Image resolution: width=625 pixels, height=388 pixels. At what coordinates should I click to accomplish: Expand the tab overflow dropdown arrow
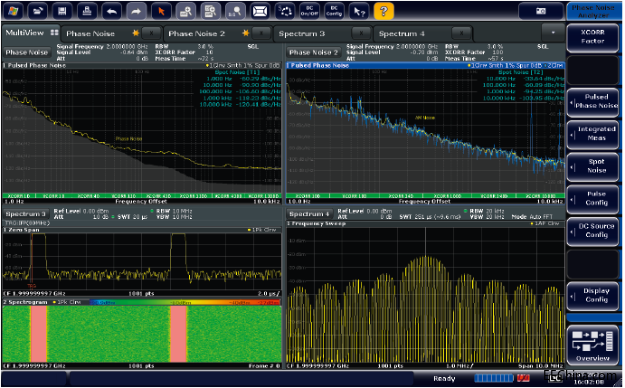pos(553,32)
